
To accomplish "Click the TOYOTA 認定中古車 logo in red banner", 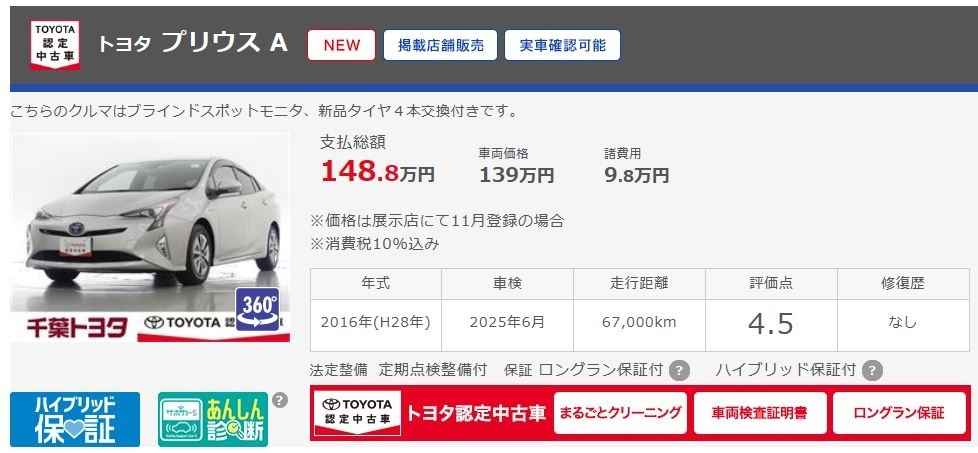I will point(357,412).
